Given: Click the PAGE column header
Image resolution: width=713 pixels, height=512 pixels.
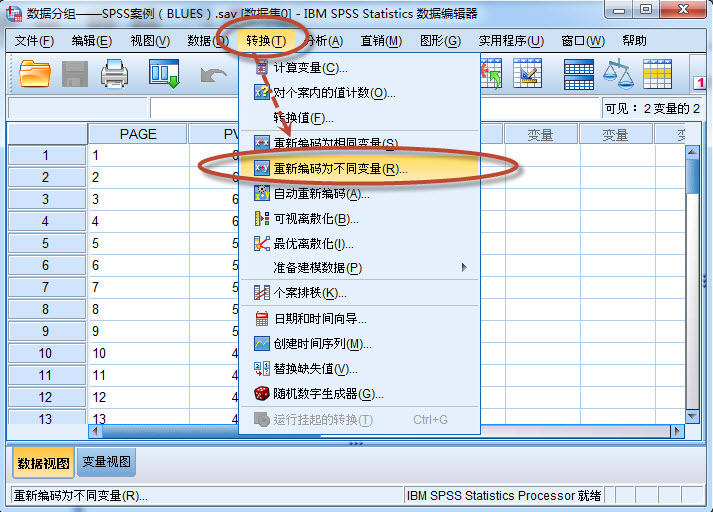Looking at the screenshot, I should pos(137,134).
